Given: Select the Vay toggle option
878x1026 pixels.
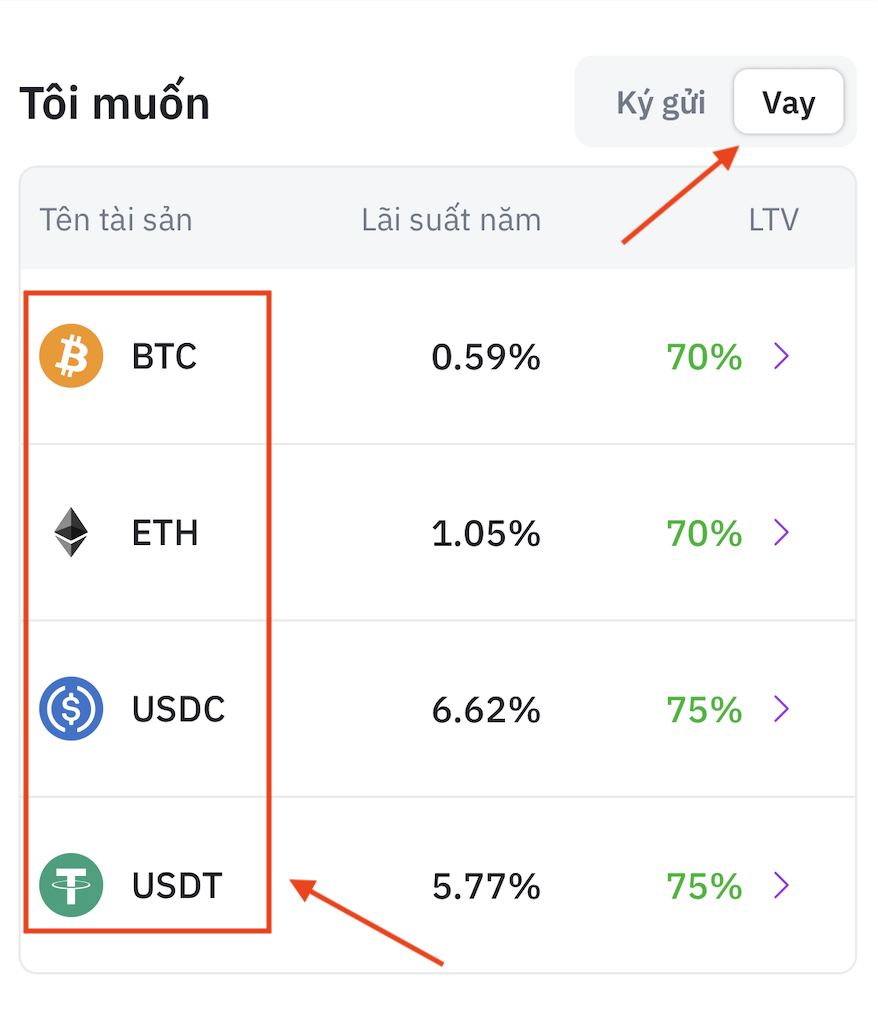Looking at the screenshot, I should point(788,103).
